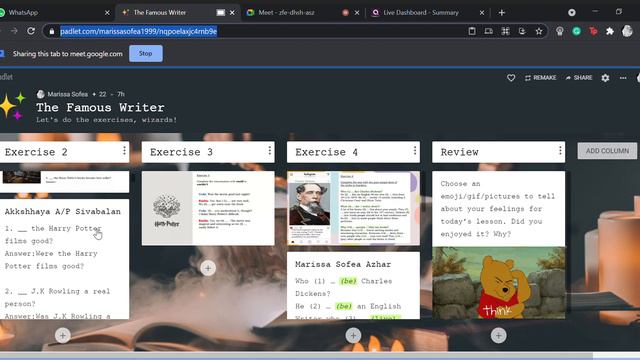The height and width of the screenshot is (360, 640).
Task: Click the REMAKE button
Action: [x=540, y=78]
